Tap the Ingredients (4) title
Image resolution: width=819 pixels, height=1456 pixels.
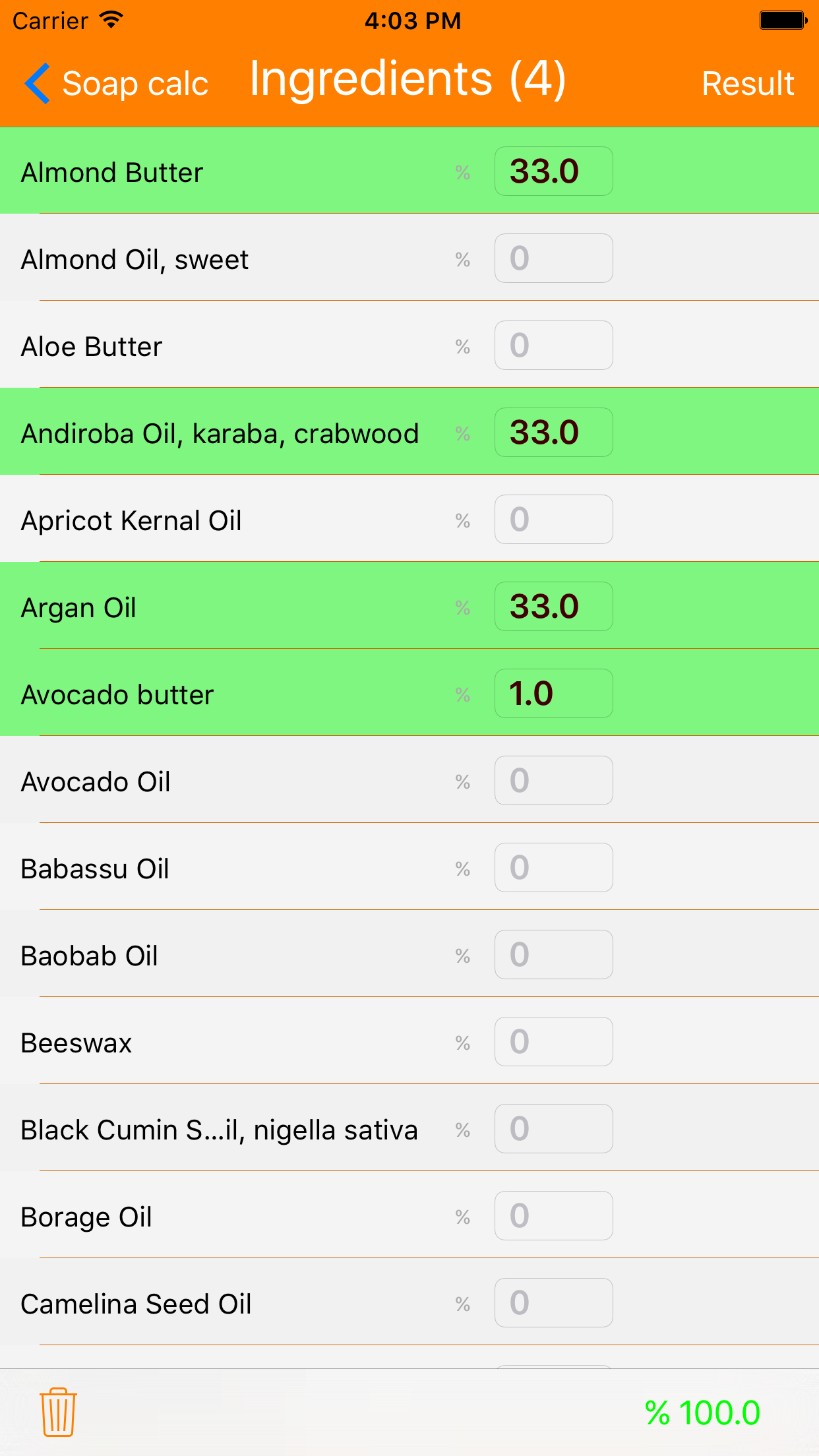tap(408, 79)
